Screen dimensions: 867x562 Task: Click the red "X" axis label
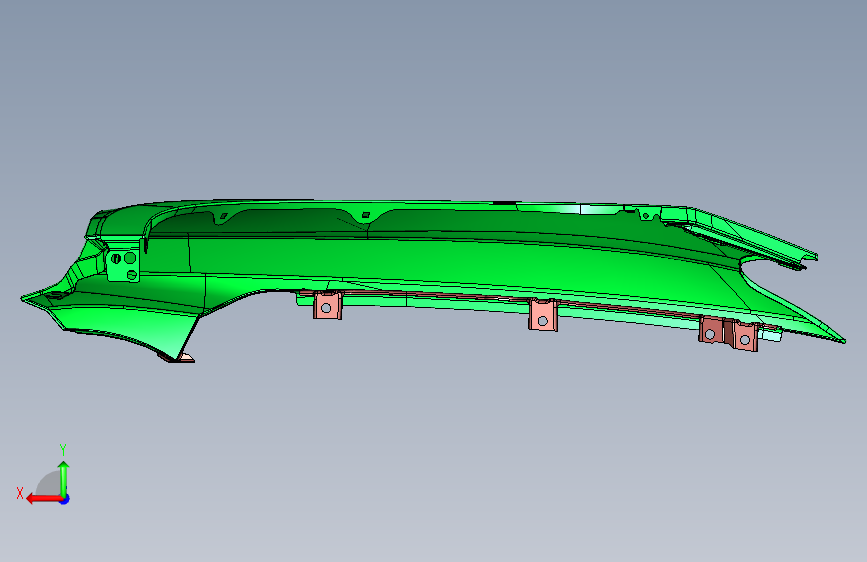20,493
